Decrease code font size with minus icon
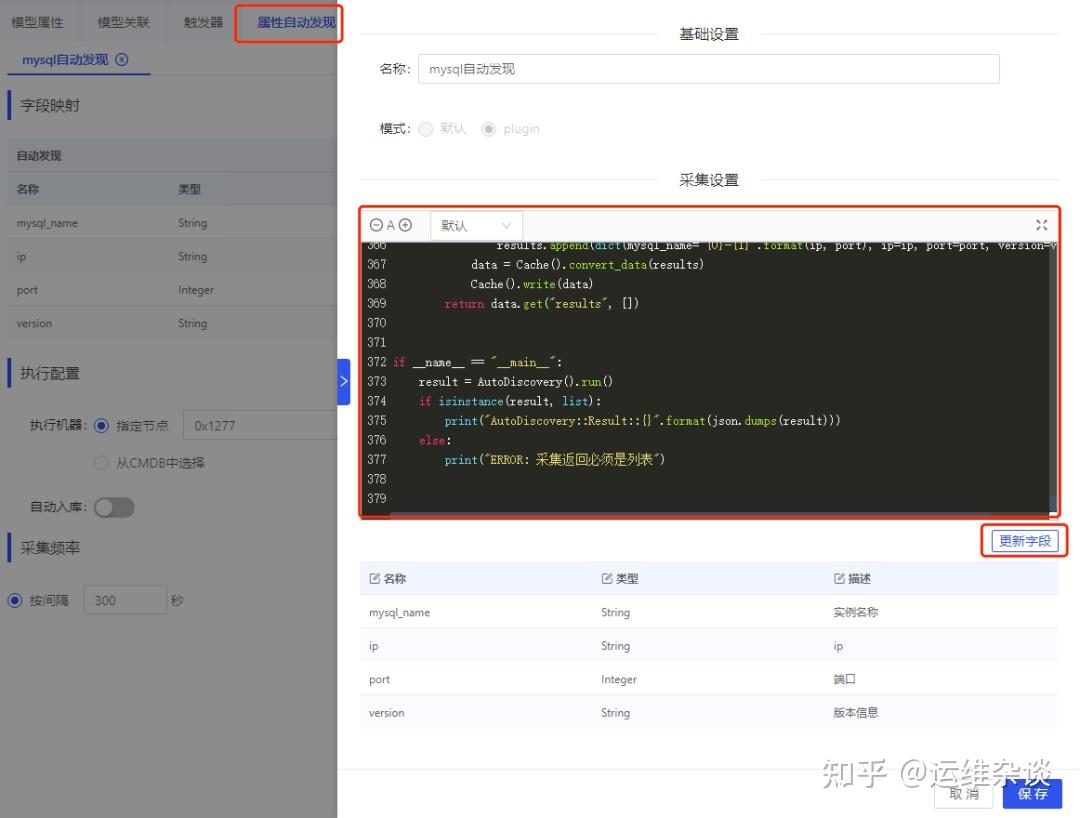 [x=377, y=225]
